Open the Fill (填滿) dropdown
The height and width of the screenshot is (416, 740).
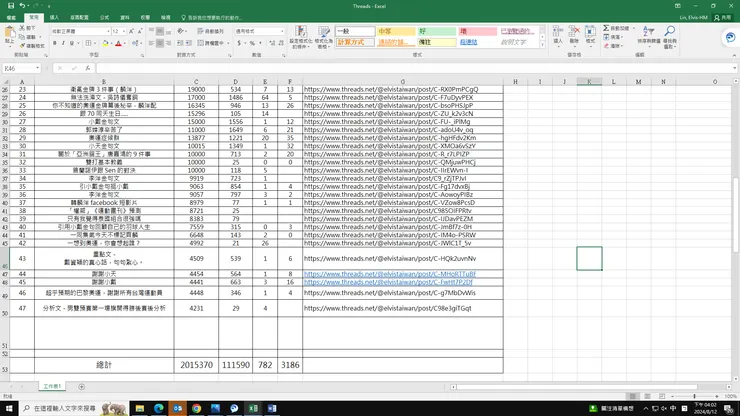613,37
